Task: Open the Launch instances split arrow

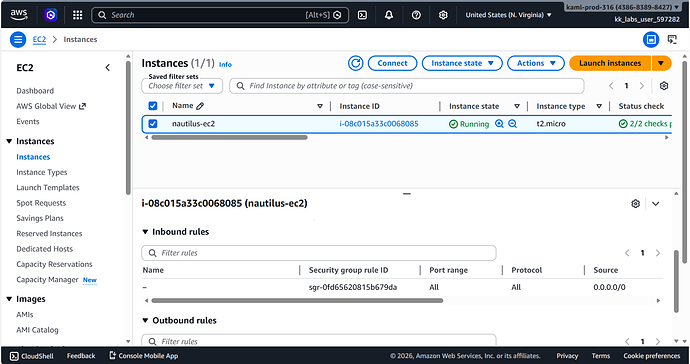Action: point(661,63)
